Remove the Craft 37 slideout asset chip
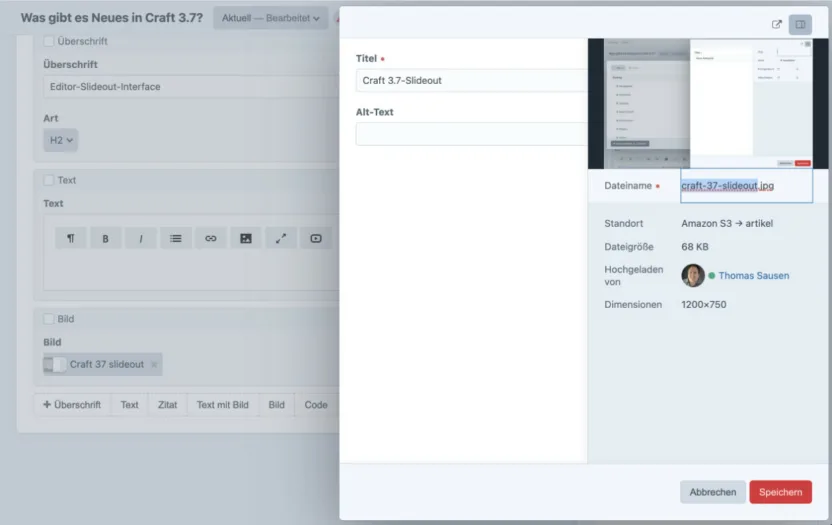 (154, 364)
